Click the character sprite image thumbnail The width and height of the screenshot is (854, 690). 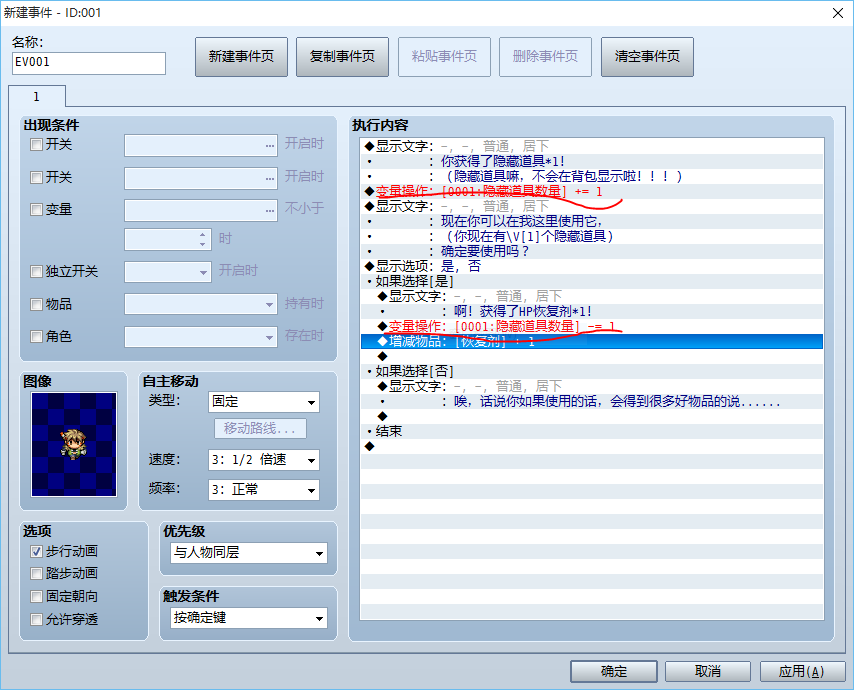(74, 444)
